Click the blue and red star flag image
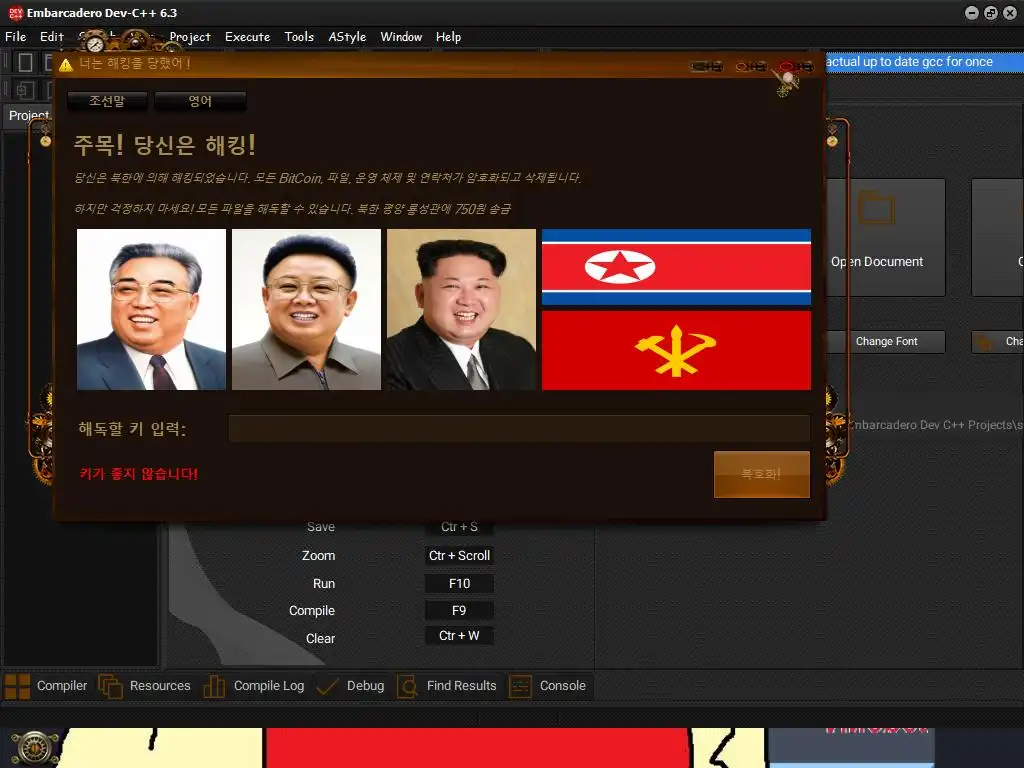 pos(677,266)
